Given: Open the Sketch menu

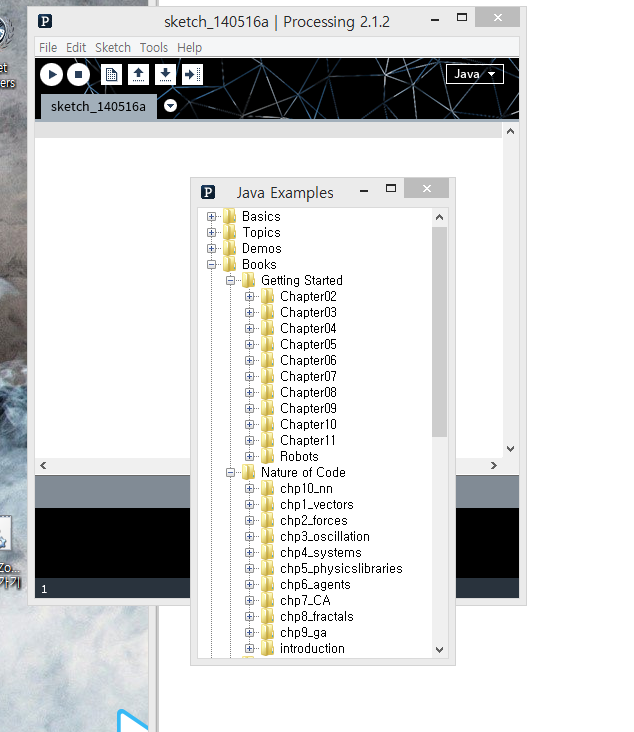Looking at the screenshot, I should click(113, 48).
